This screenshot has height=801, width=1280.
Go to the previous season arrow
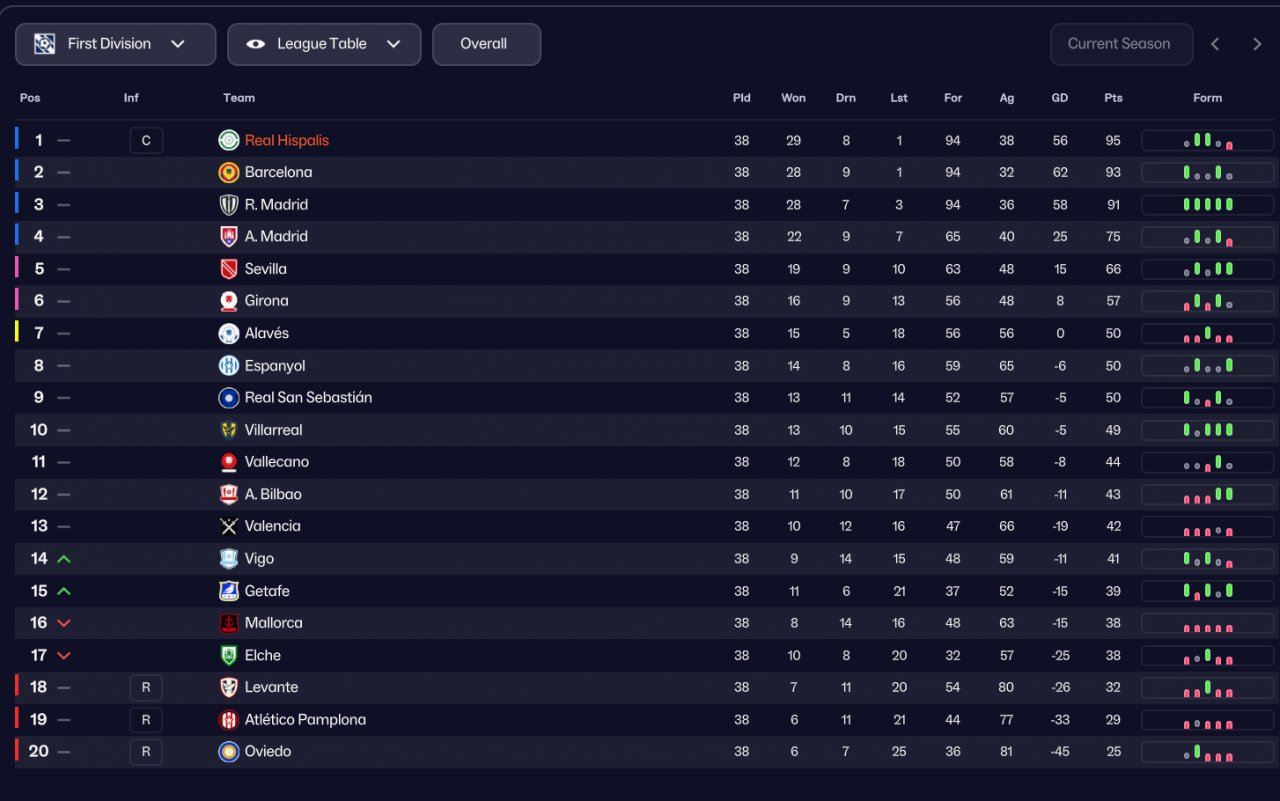[1215, 44]
